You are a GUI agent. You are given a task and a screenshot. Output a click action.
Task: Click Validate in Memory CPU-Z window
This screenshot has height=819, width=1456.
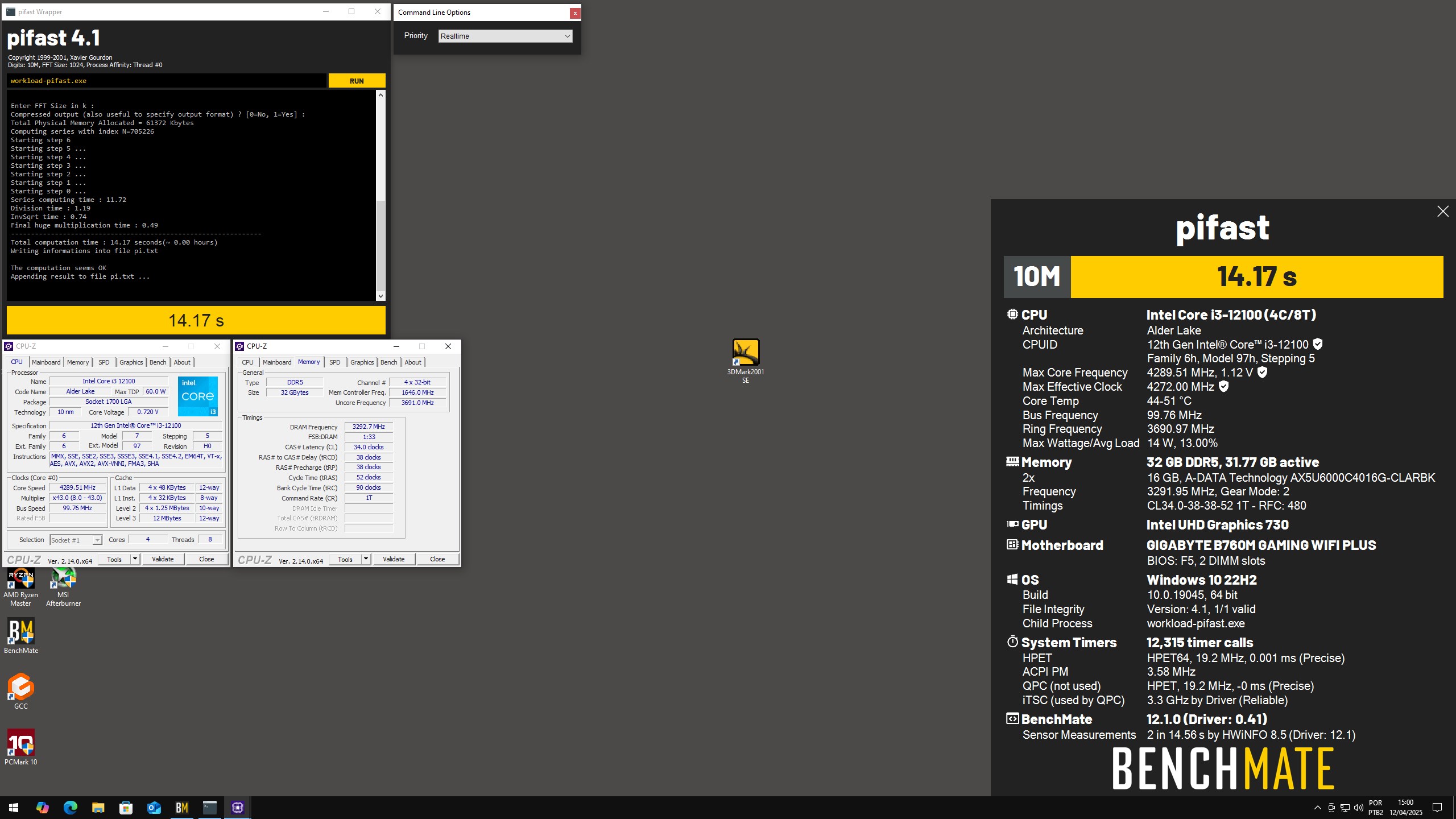click(394, 559)
